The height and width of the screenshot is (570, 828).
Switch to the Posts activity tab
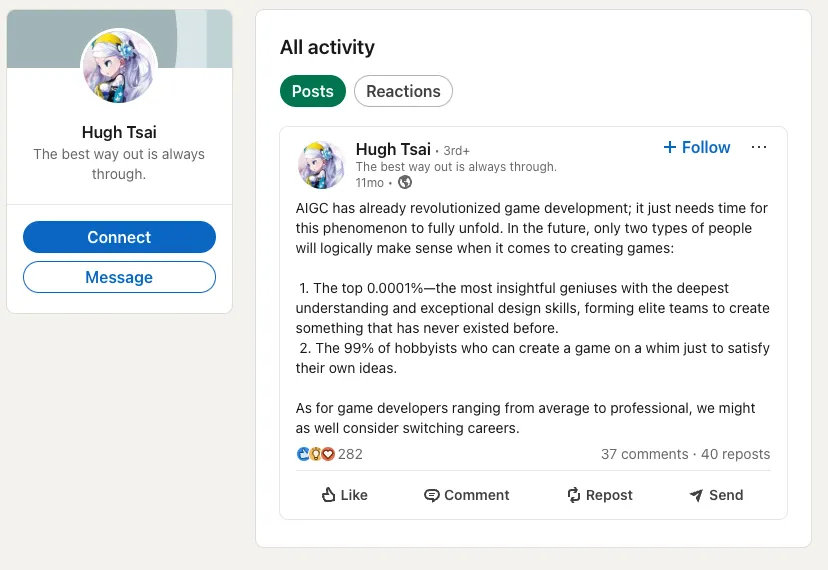tap(312, 91)
